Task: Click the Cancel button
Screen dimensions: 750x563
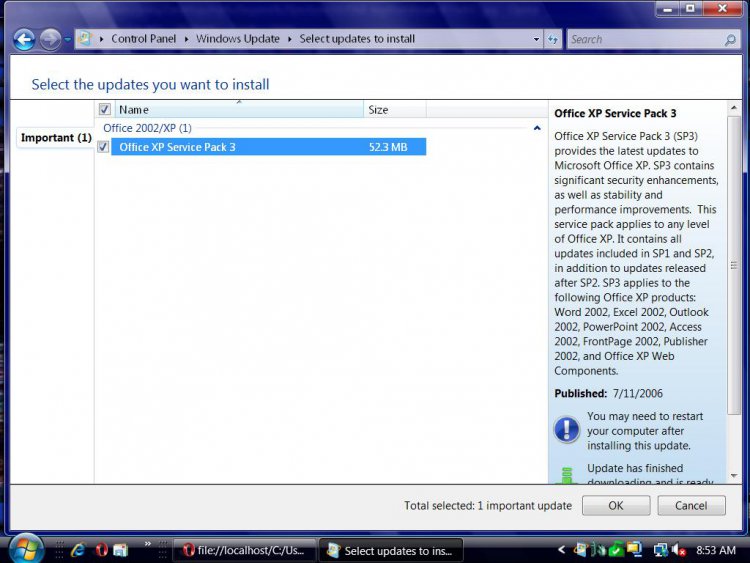Action: pos(691,506)
